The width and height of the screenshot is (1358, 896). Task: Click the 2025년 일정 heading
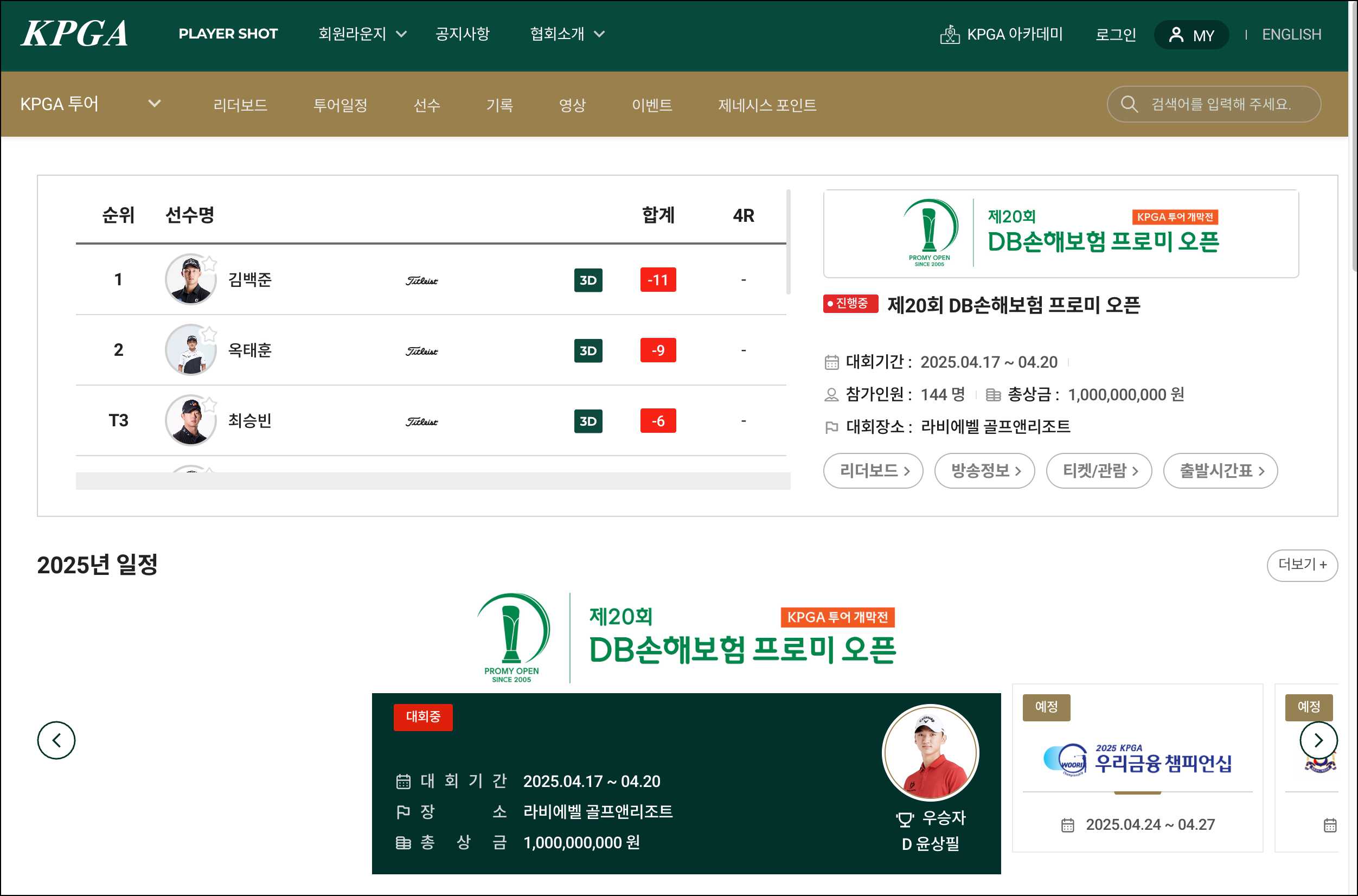[97, 565]
